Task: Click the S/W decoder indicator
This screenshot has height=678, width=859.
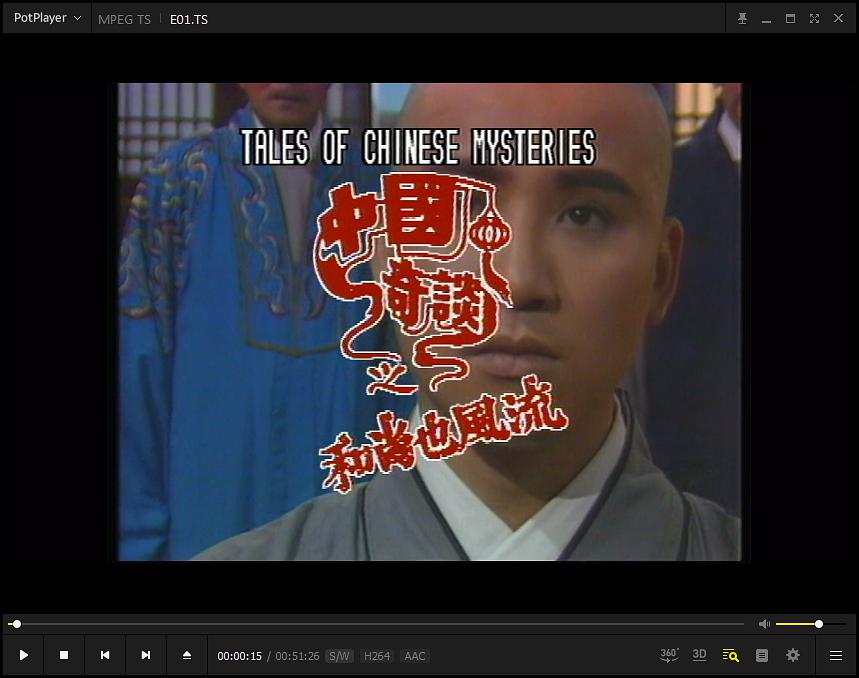Action: click(339, 656)
